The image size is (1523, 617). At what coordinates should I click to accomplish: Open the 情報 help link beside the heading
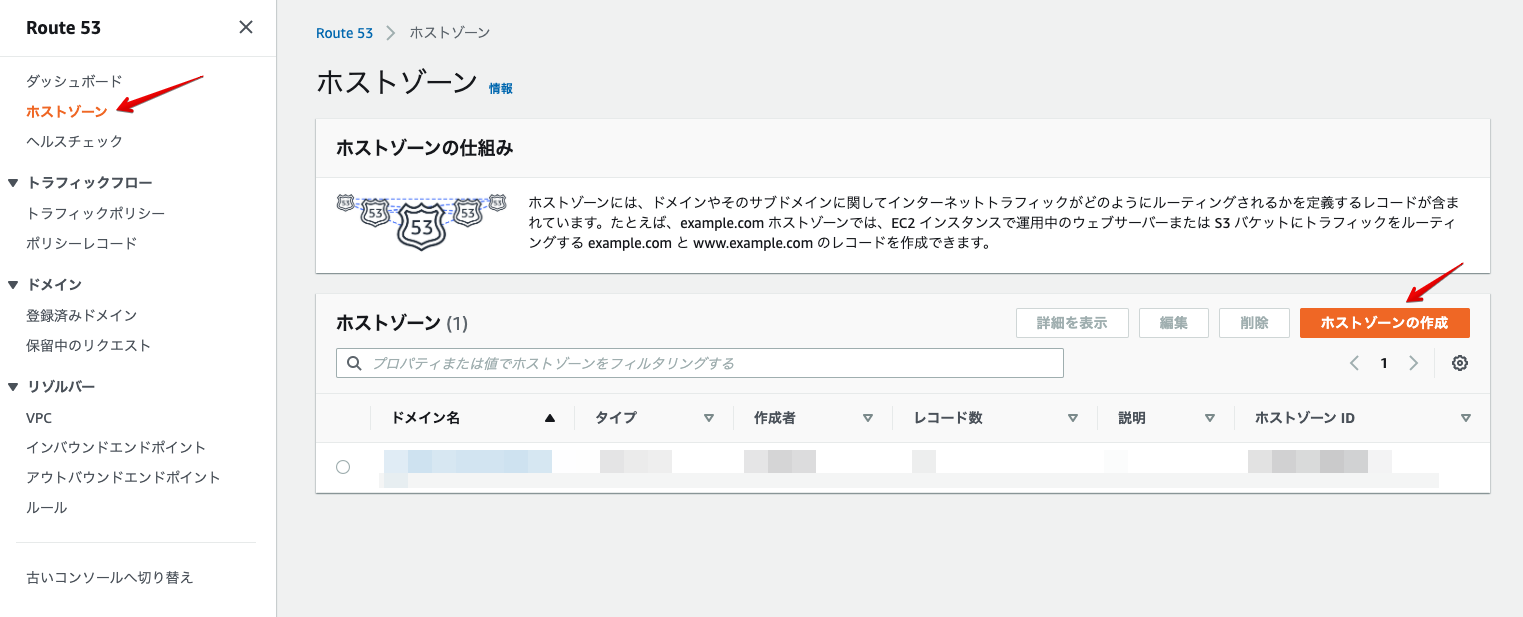pyautogui.click(x=501, y=87)
